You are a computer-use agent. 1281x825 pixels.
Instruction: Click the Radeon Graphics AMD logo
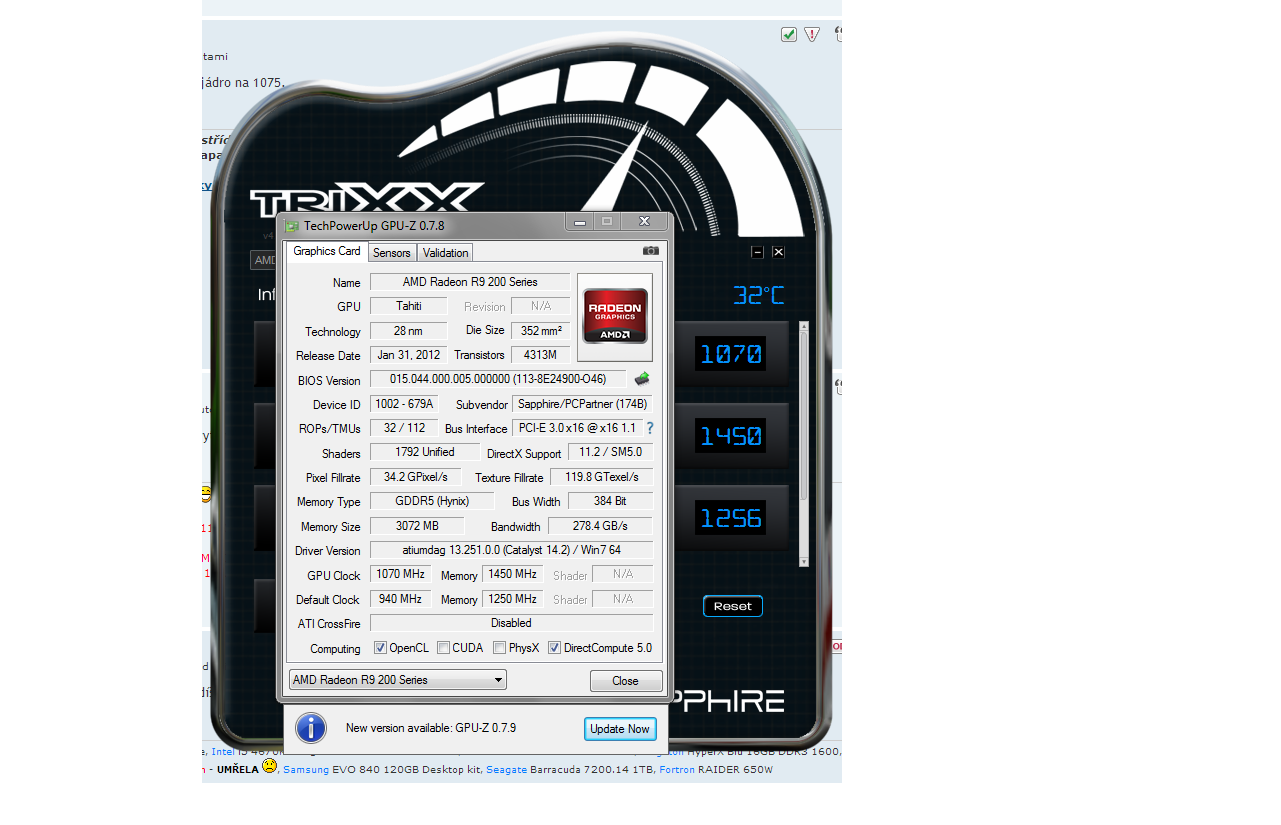[615, 317]
